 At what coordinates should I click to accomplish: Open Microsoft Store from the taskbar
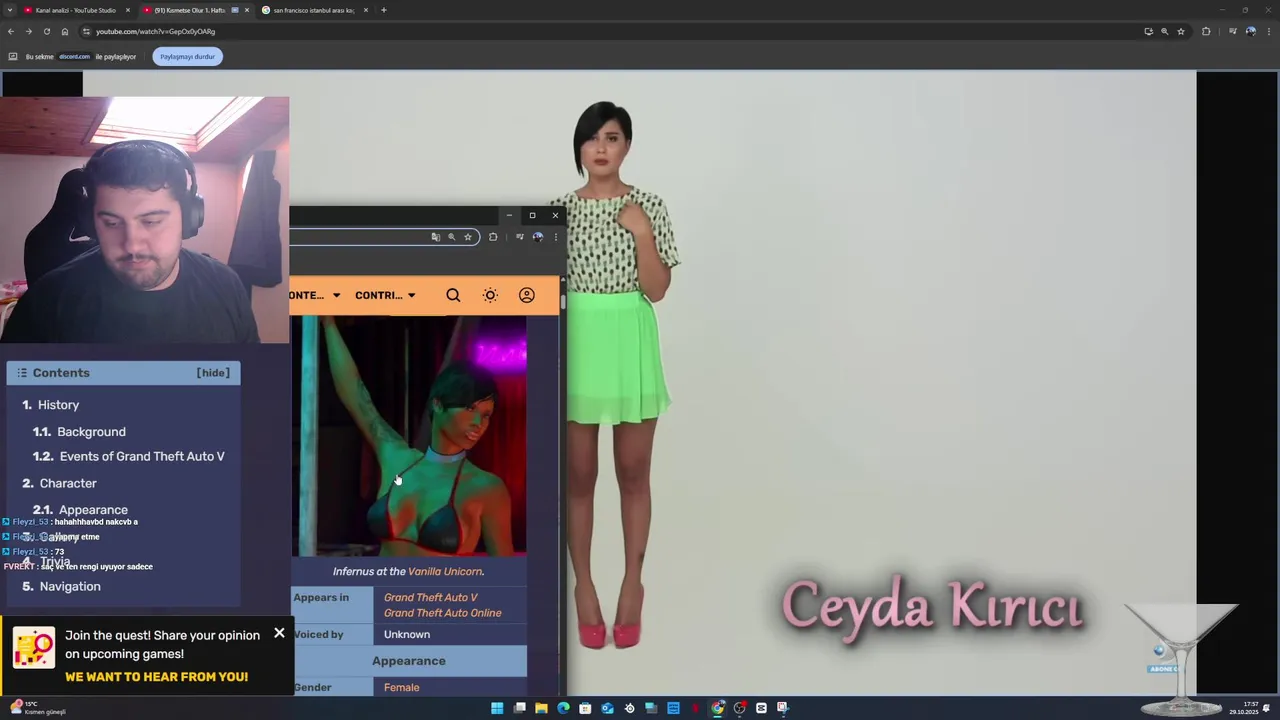[585, 708]
